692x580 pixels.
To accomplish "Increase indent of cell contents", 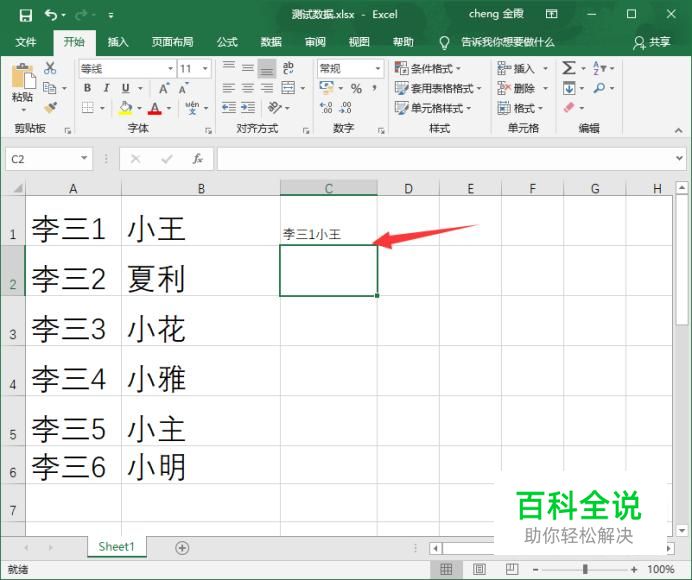I will [x=248, y=108].
